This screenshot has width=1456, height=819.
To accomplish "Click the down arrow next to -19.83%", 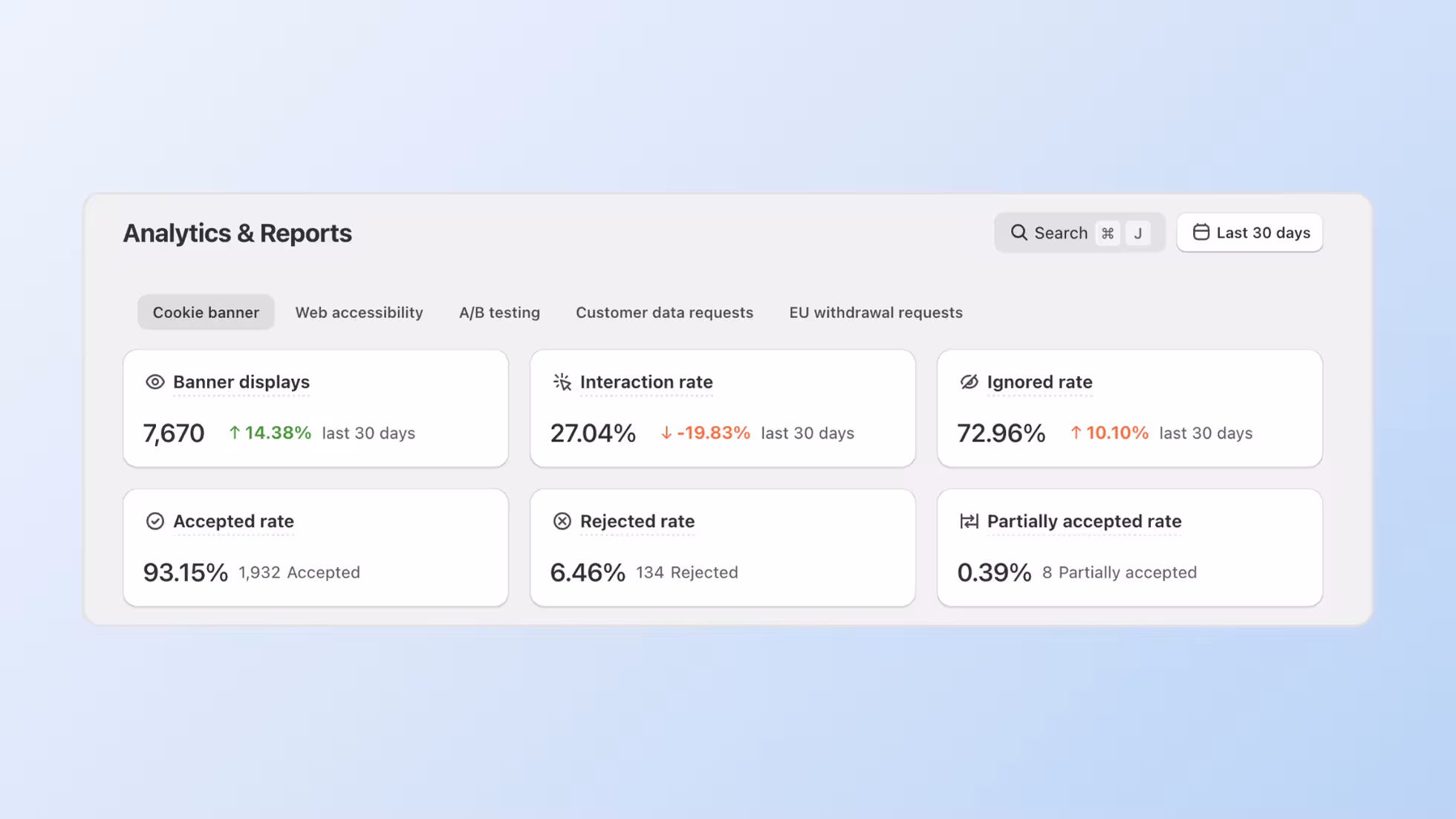I will point(666,433).
